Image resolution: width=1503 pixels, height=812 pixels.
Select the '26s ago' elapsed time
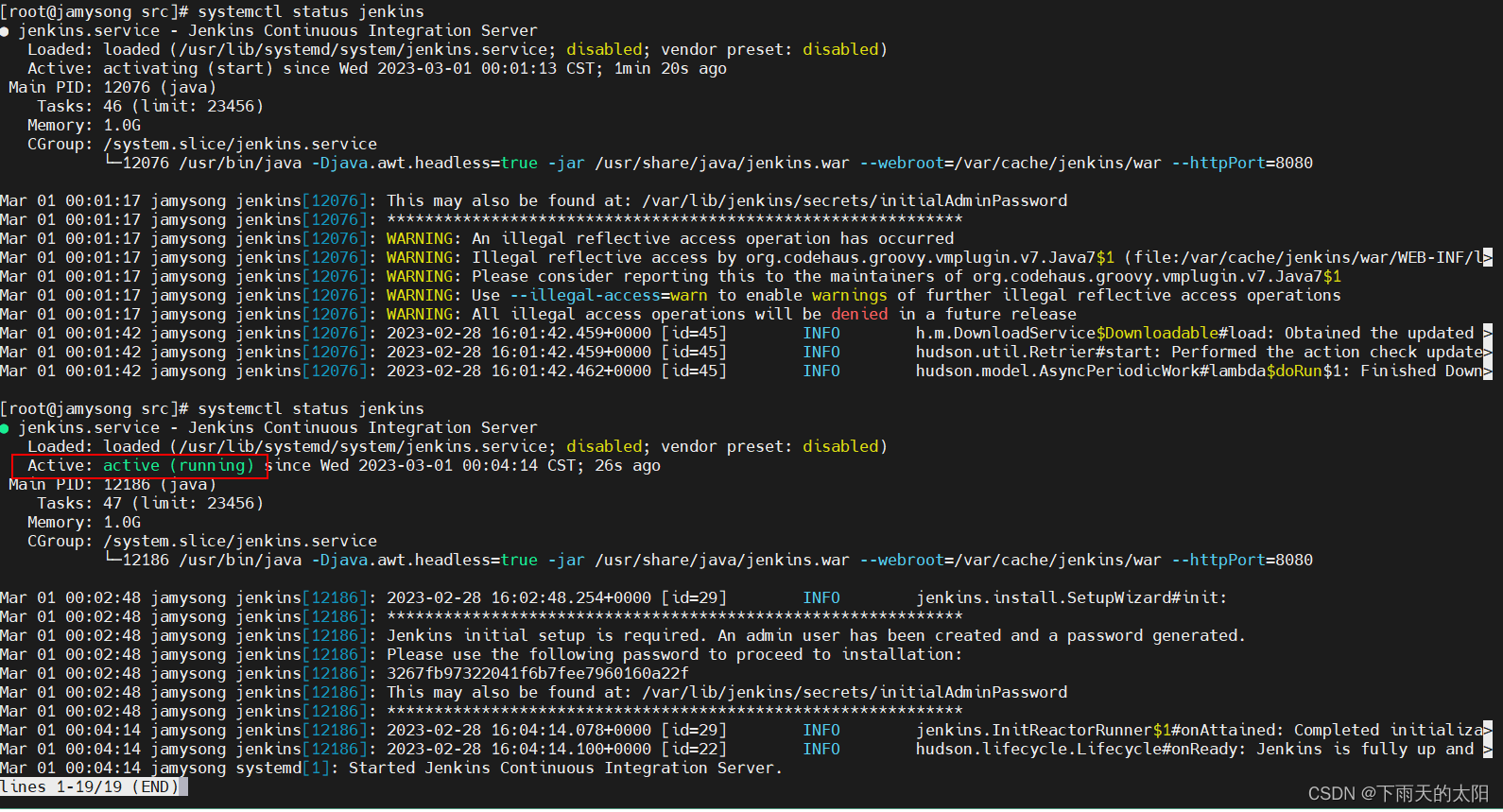click(628, 466)
